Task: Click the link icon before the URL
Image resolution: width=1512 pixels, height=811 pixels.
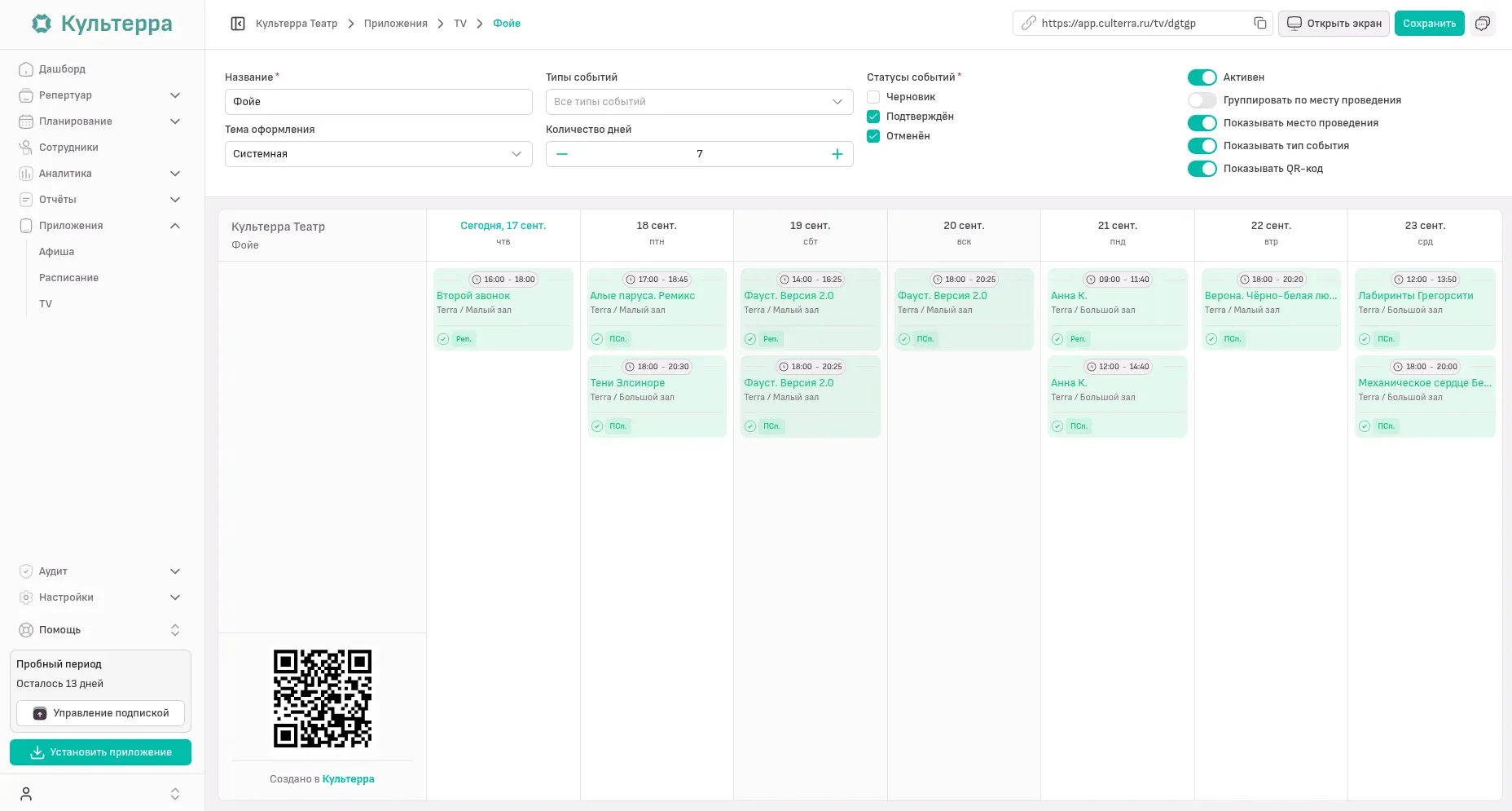Action: pos(1029,23)
